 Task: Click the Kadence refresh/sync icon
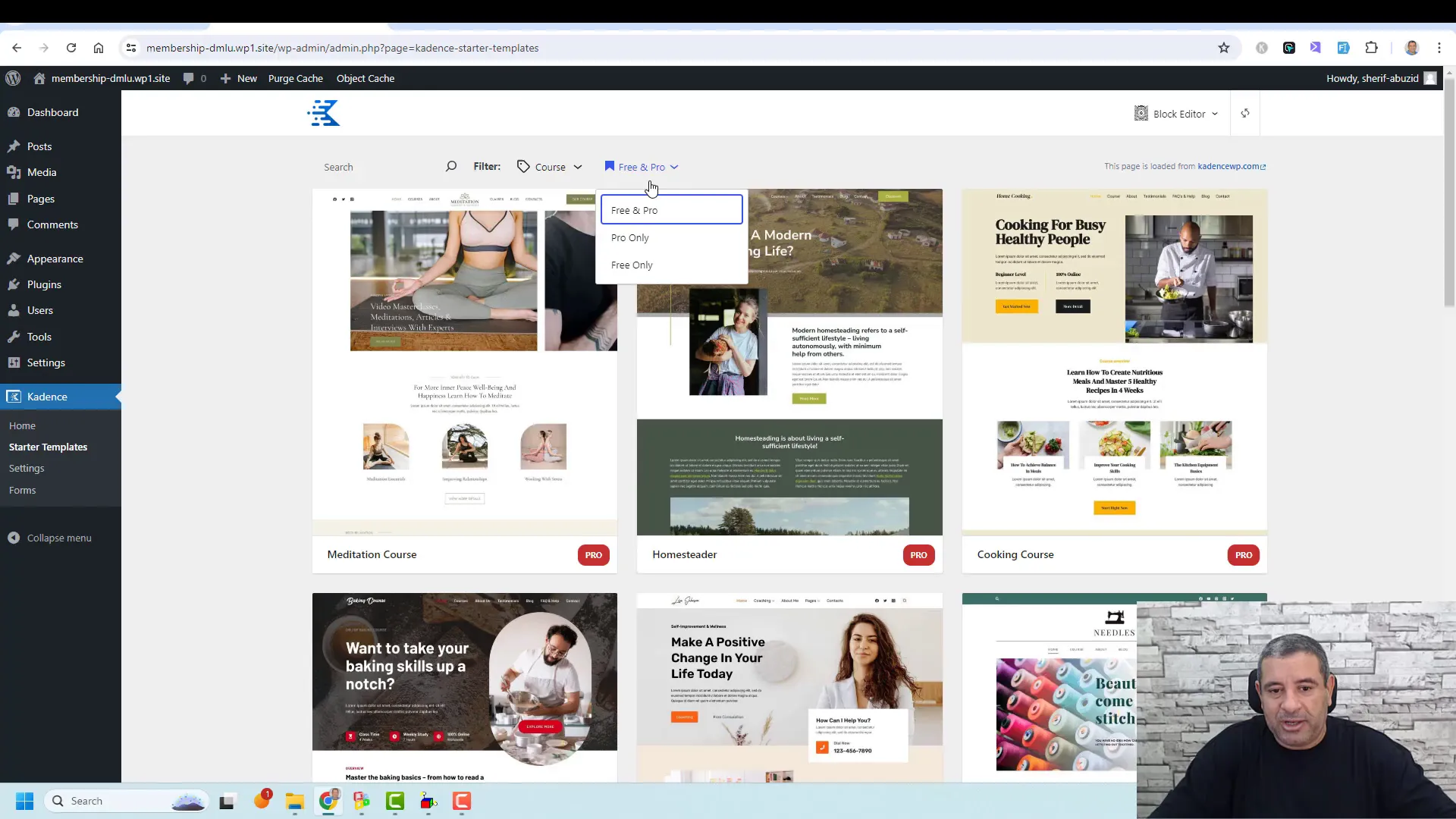(x=1245, y=113)
